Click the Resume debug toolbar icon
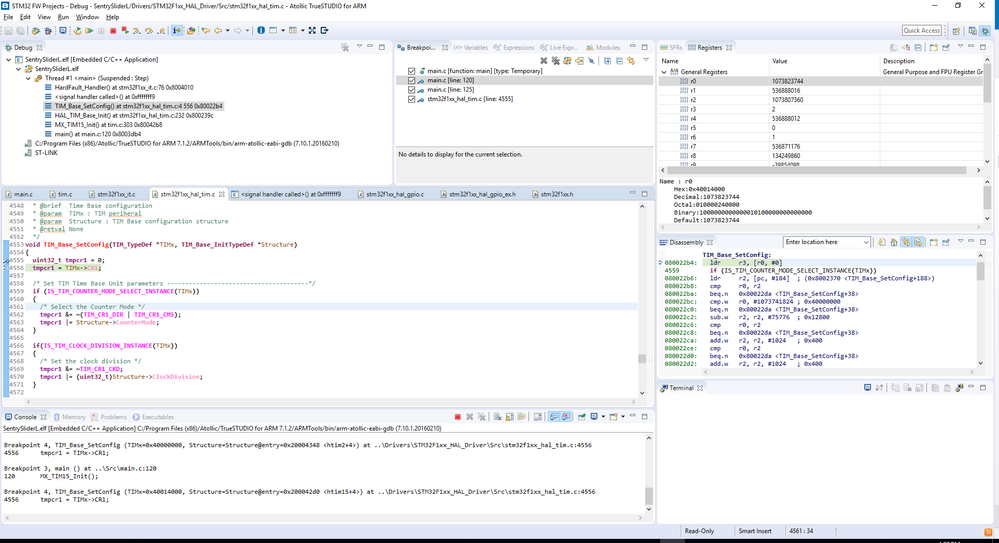The width and height of the screenshot is (999, 543). pos(89,31)
